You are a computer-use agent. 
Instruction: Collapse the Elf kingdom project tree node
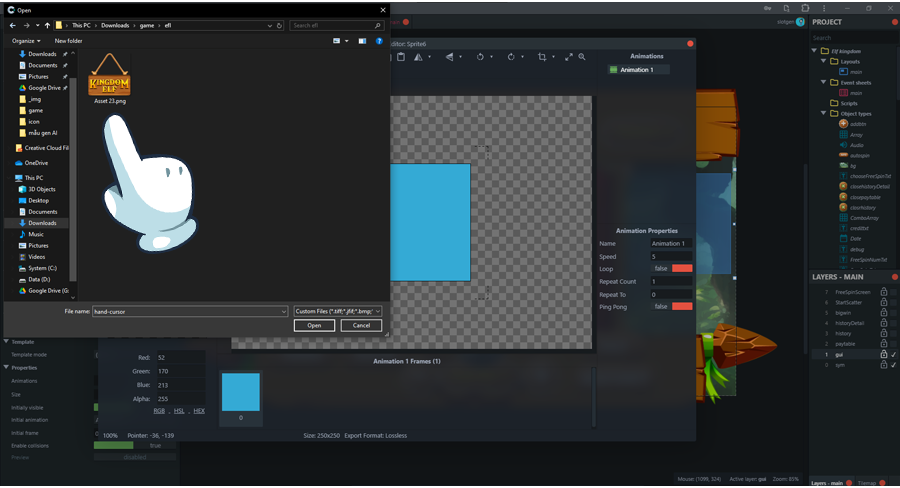click(x=814, y=51)
